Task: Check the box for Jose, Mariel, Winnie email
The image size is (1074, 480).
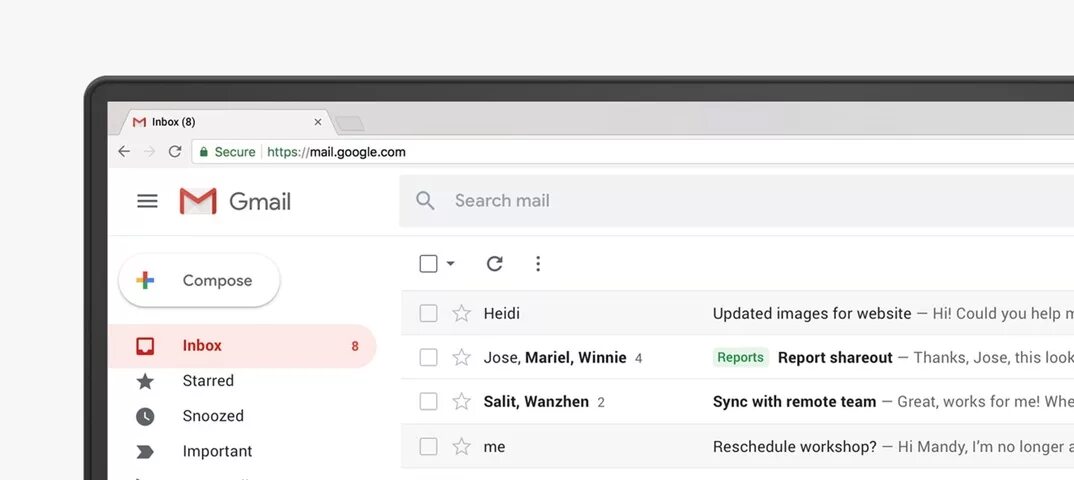Action: pos(428,357)
